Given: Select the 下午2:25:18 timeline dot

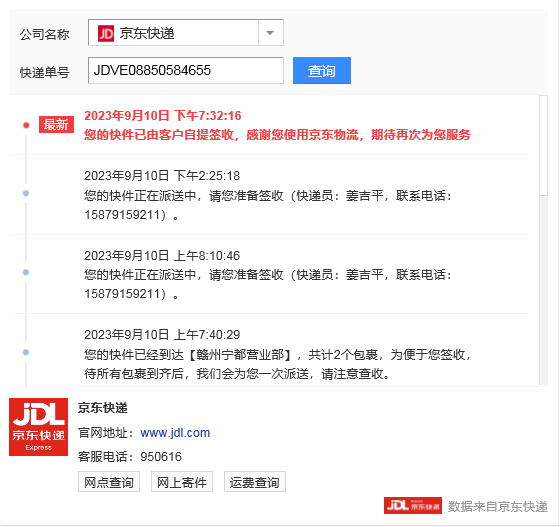Looking at the screenshot, I should click(26, 193).
